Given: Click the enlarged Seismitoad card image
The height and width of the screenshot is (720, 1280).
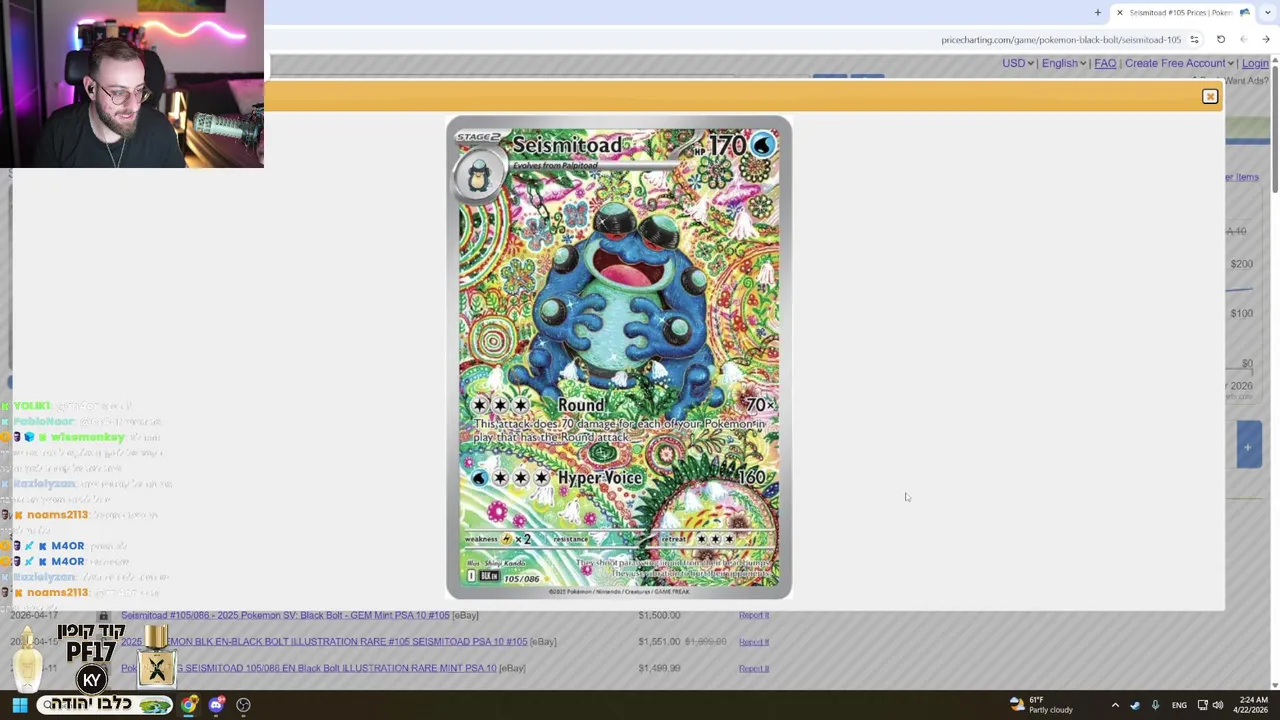Looking at the screenshot, I should point(619,358).
